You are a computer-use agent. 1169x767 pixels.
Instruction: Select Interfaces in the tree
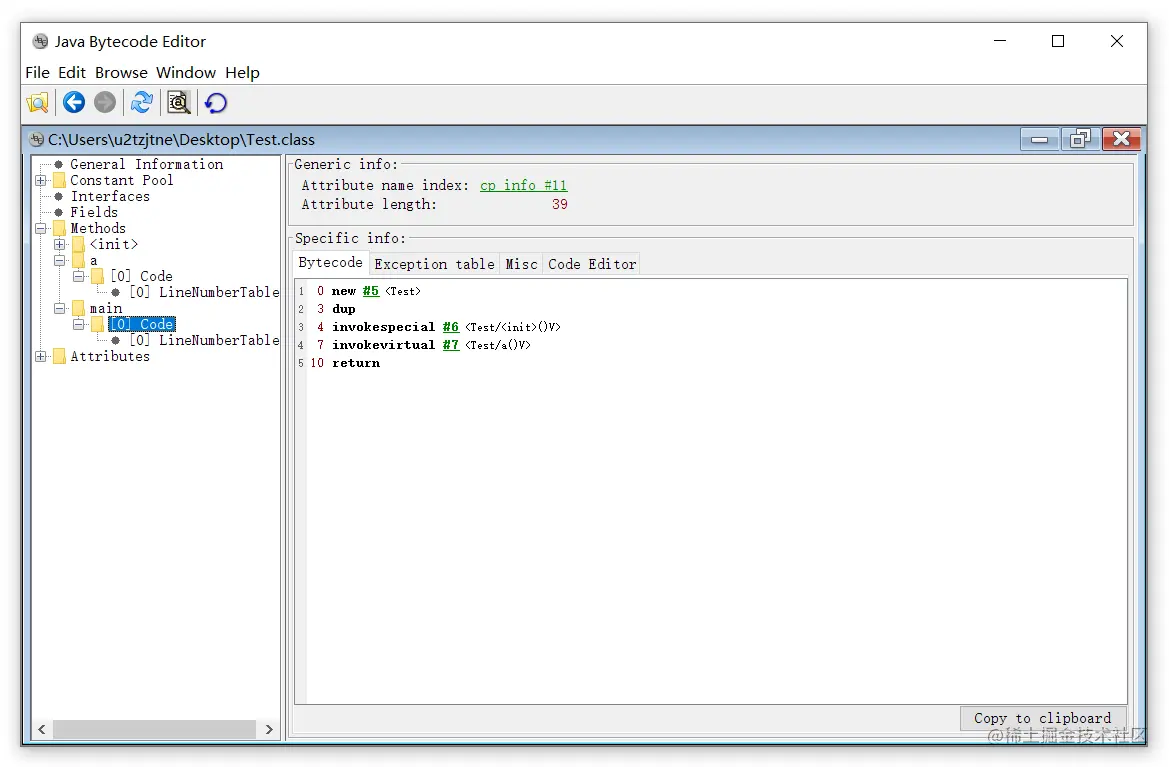click(x=110, y=196)
